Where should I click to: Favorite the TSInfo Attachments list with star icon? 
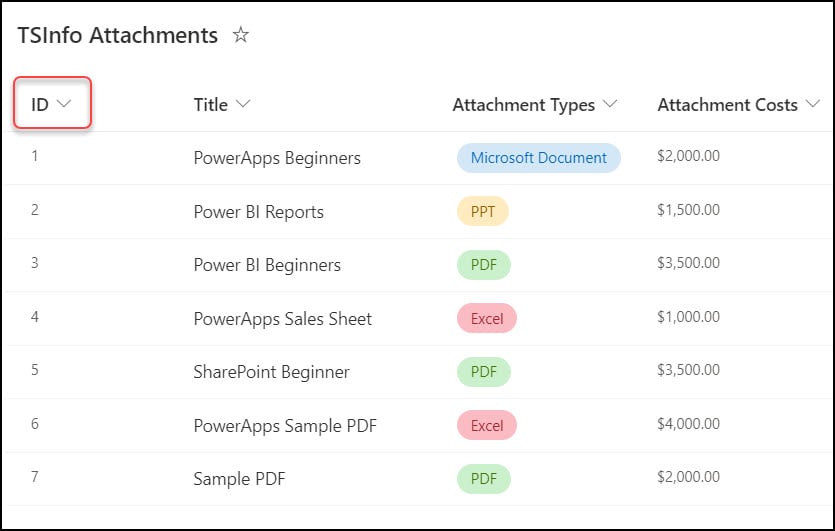241,35
